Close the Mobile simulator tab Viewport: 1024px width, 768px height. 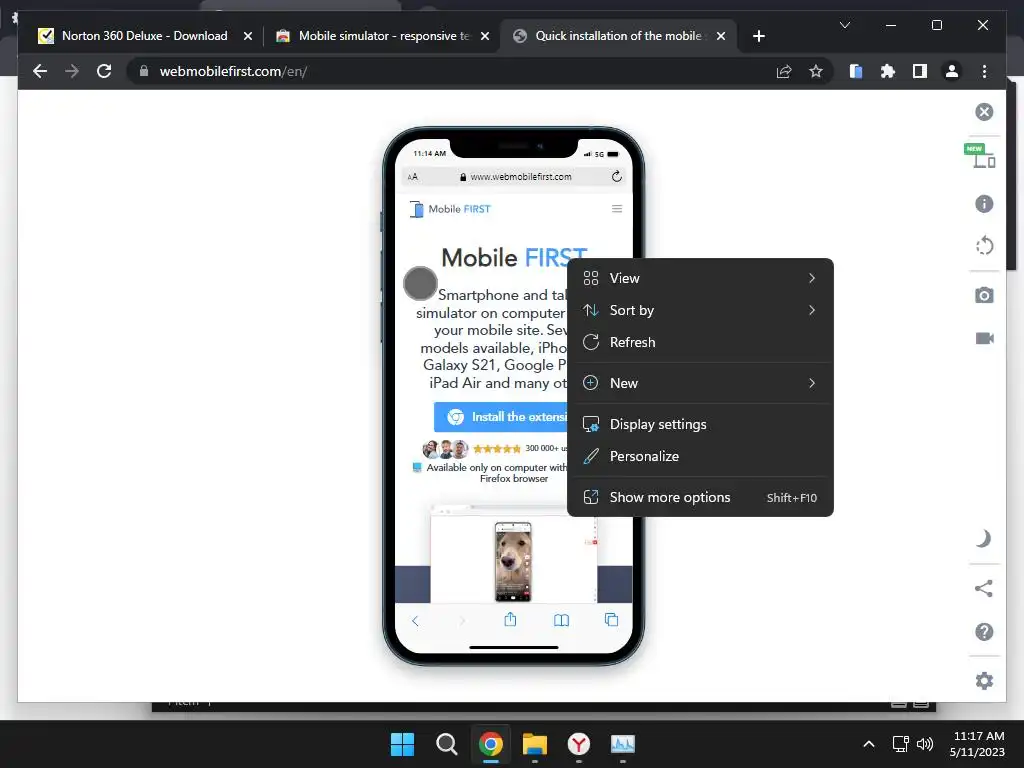coord(485,36)
